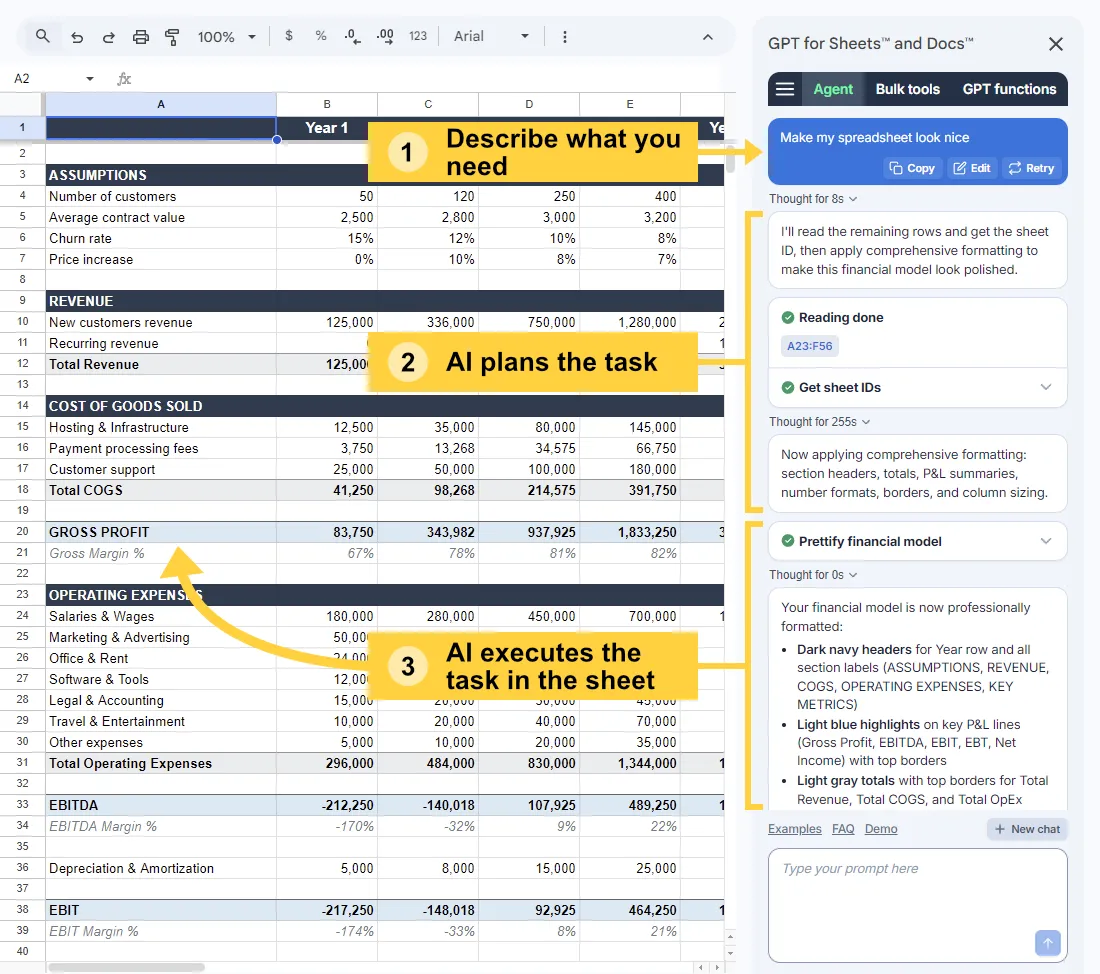Start a New chat
1100x974 pixels.
pyautogui.click(x=1027, y=828)
